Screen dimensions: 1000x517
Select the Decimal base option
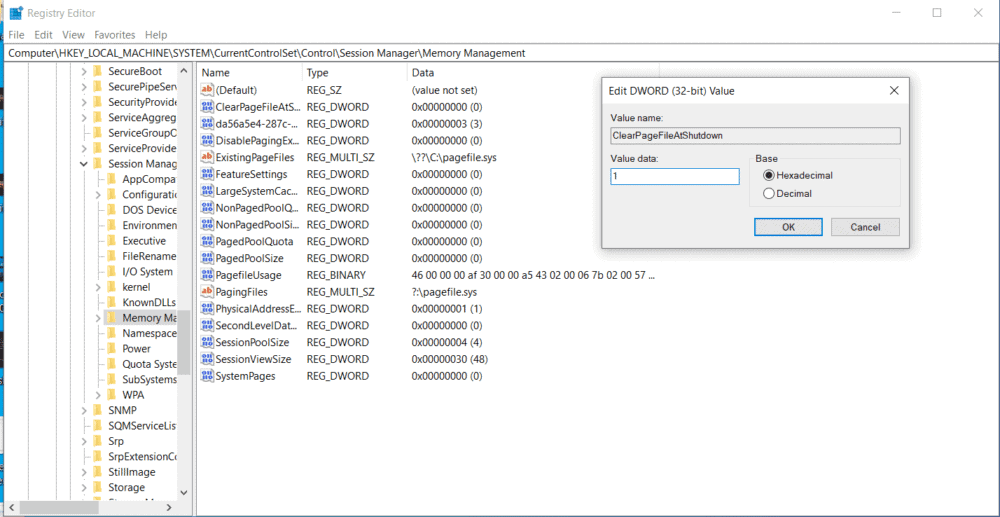769,194
